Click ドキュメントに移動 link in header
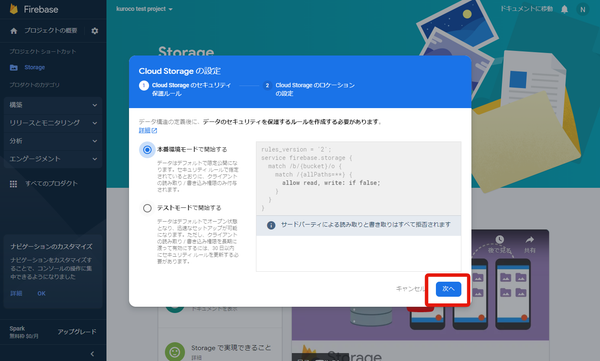This screenshot has width=600, height=361. point(527,9)
